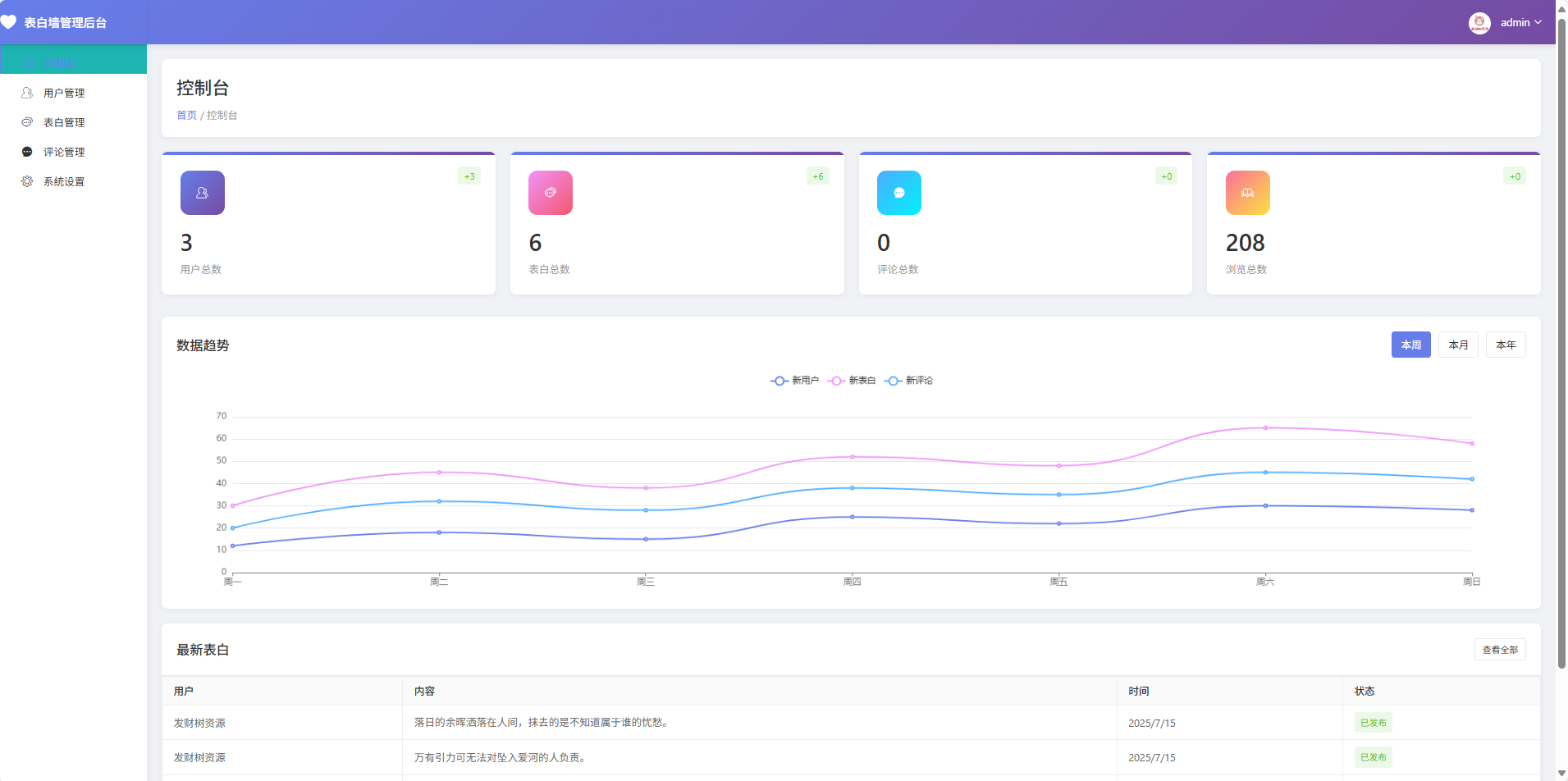Expand the admin dropdown chevron
The image size is (1568, 781).
[x=1538, y=22]
